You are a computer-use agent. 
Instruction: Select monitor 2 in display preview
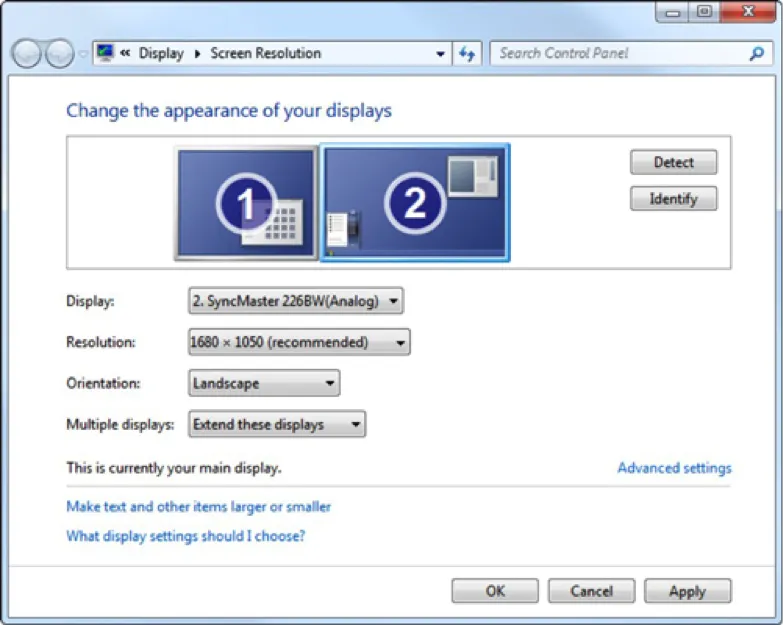[414, 203]
